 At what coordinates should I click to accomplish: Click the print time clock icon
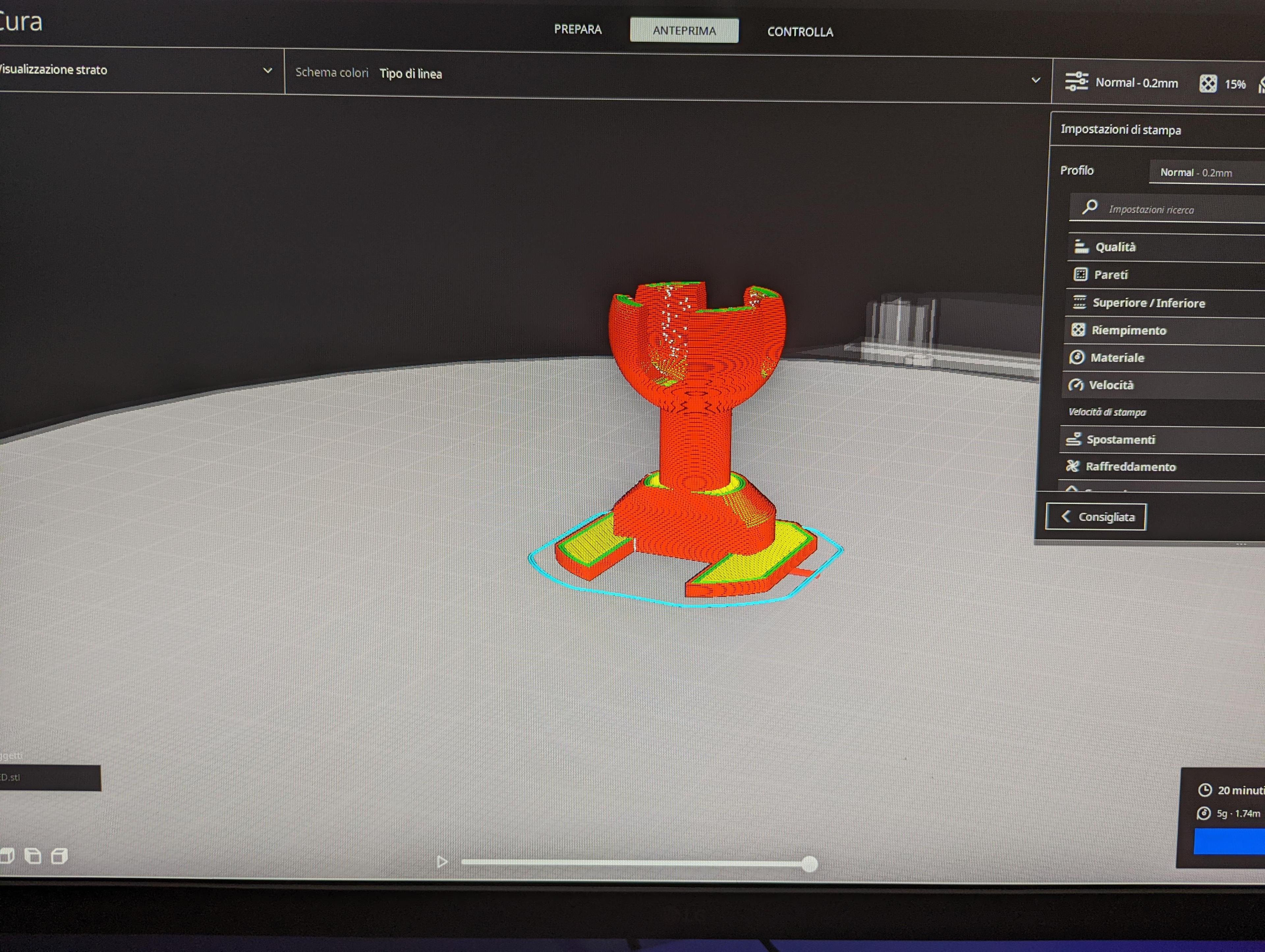[x=1204, y=790]
